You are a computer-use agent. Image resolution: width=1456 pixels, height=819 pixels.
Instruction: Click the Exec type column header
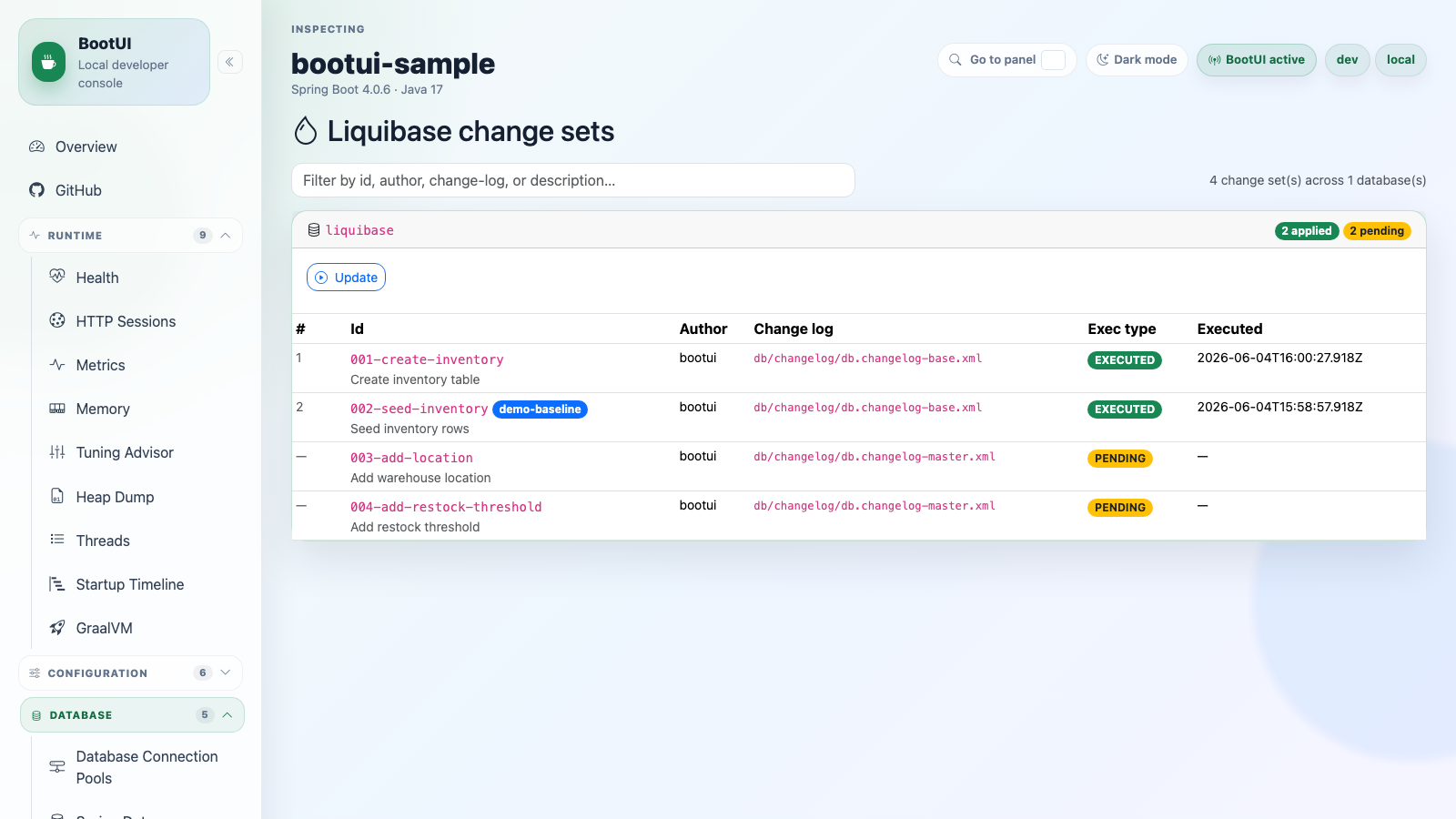click(1122, 329)
